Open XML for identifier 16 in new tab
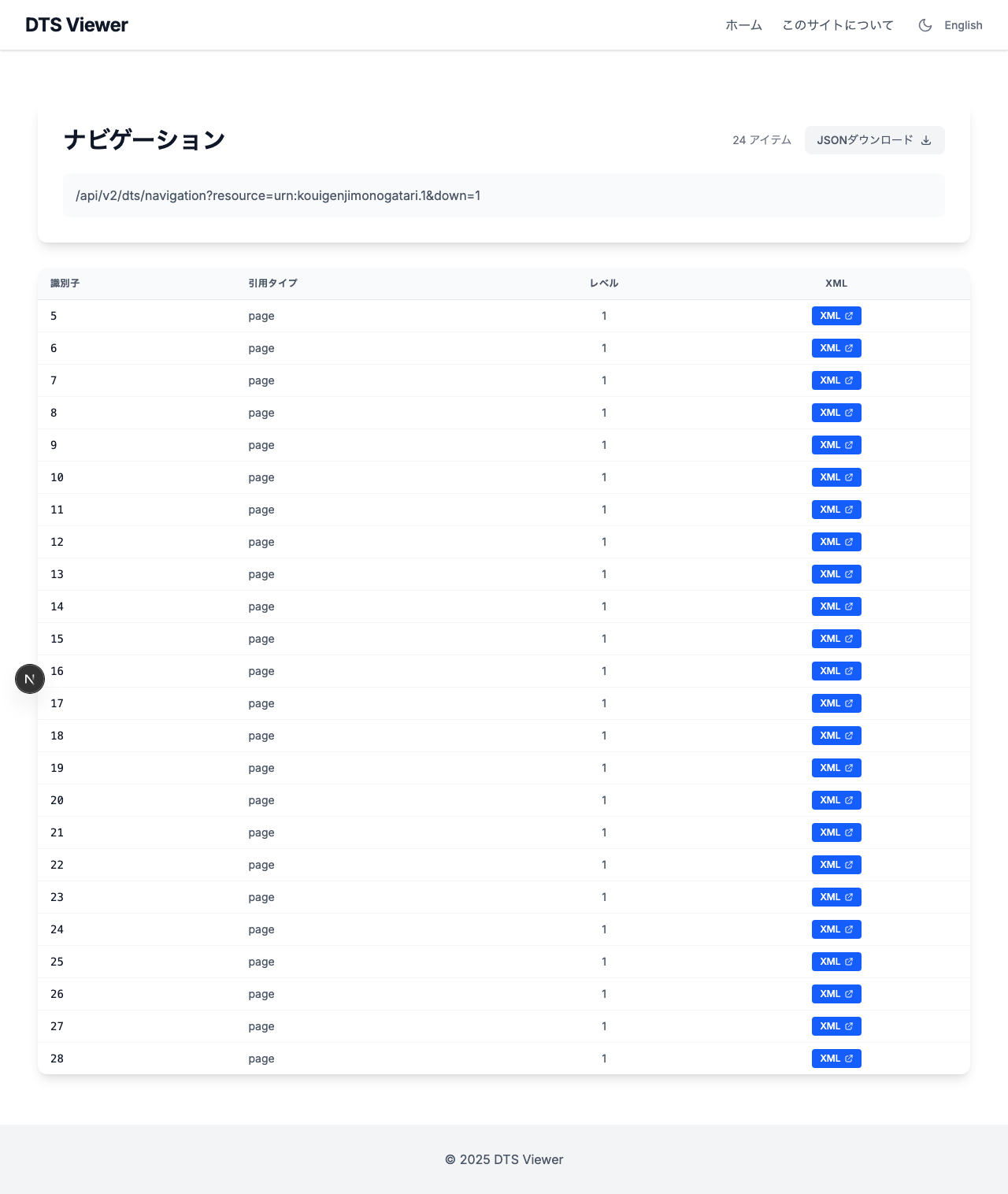1008x1194 pixels. (x=836, y=671)
